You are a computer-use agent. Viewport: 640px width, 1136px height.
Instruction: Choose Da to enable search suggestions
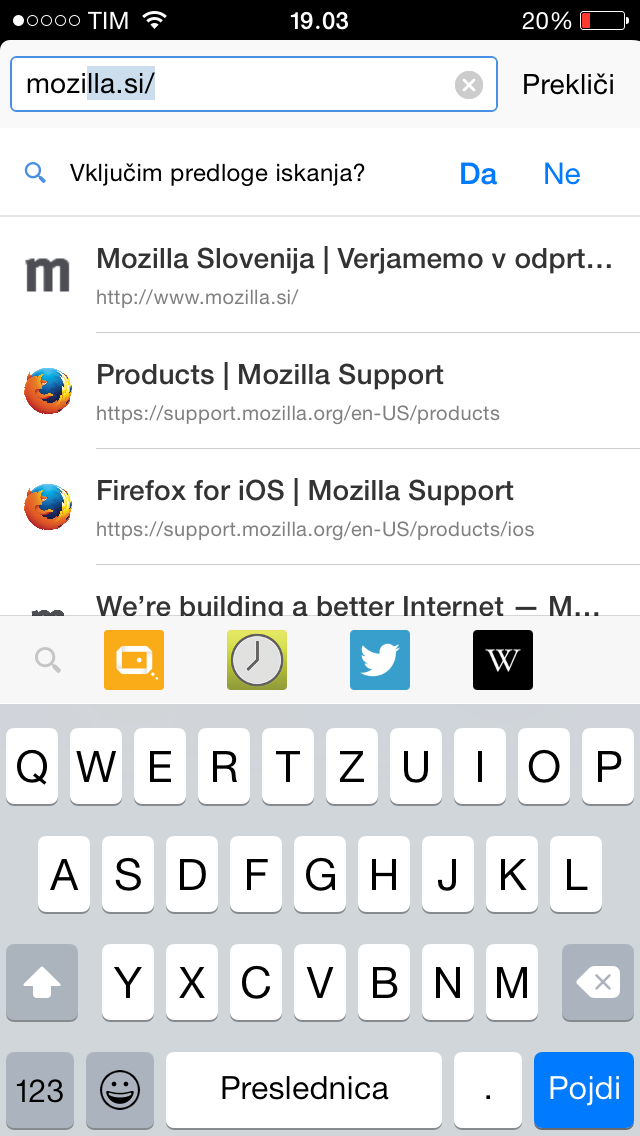[x=478, y=174]
